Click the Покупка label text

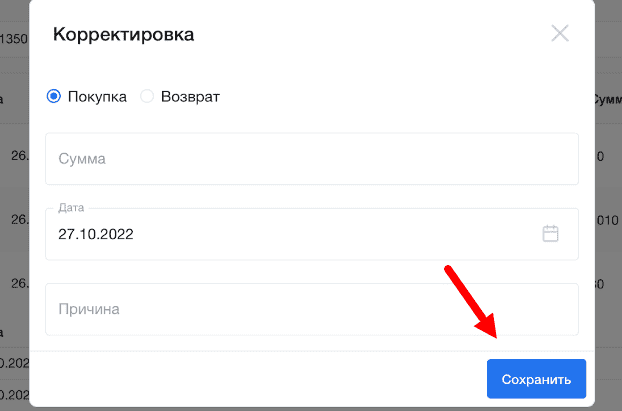[x=97, y=97]
